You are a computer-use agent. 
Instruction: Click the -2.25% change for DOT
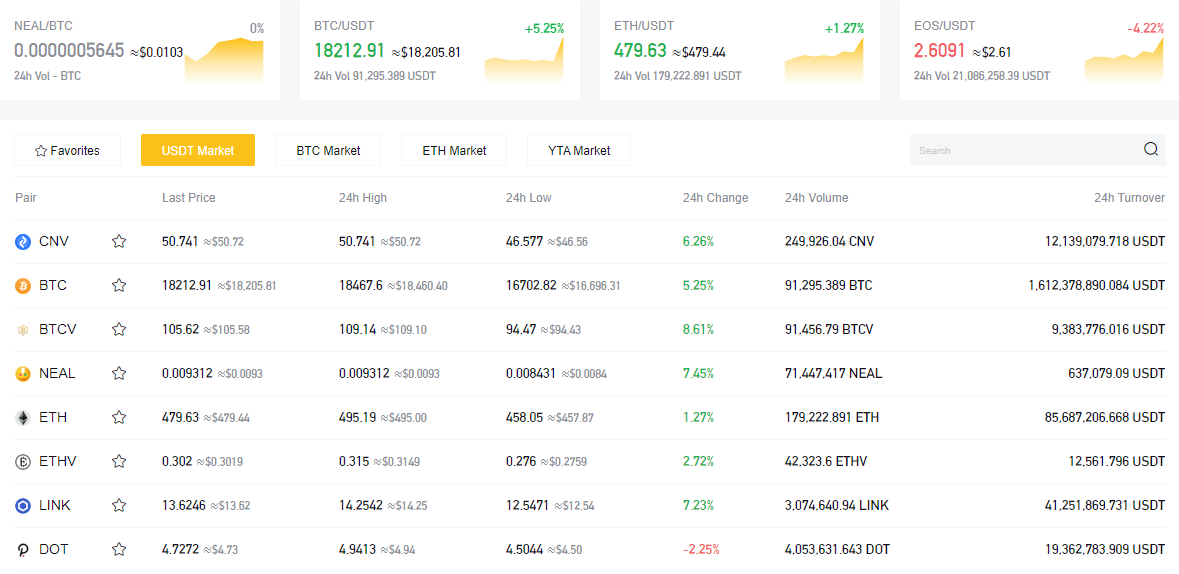701,549
